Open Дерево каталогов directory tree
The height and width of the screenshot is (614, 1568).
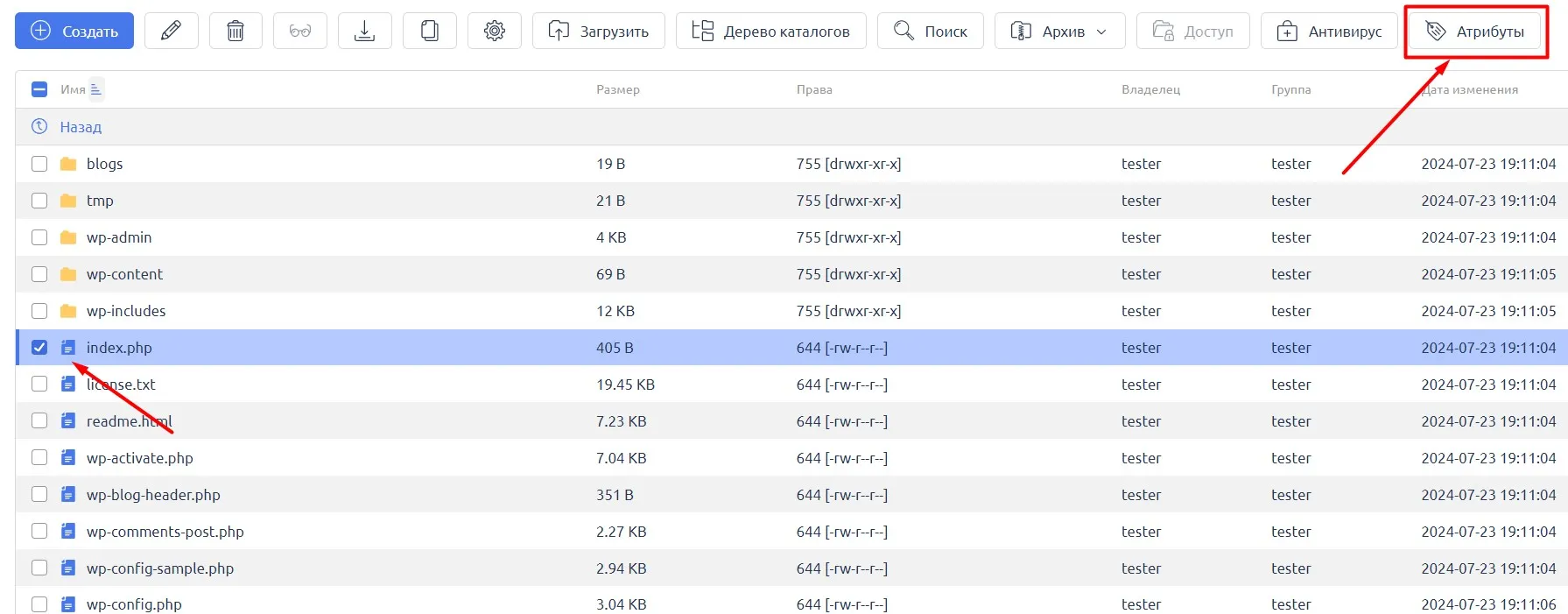tap(771, 31)
